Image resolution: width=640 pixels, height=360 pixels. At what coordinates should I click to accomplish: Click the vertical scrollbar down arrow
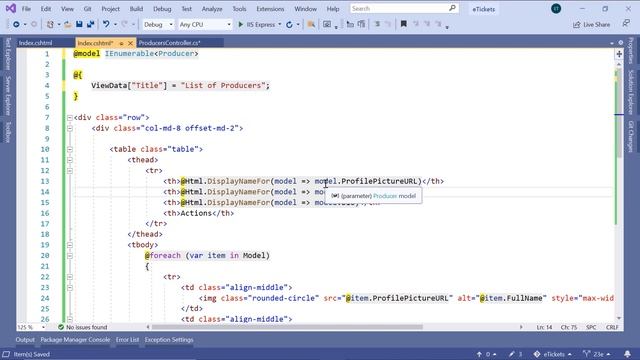coord(619,318)
